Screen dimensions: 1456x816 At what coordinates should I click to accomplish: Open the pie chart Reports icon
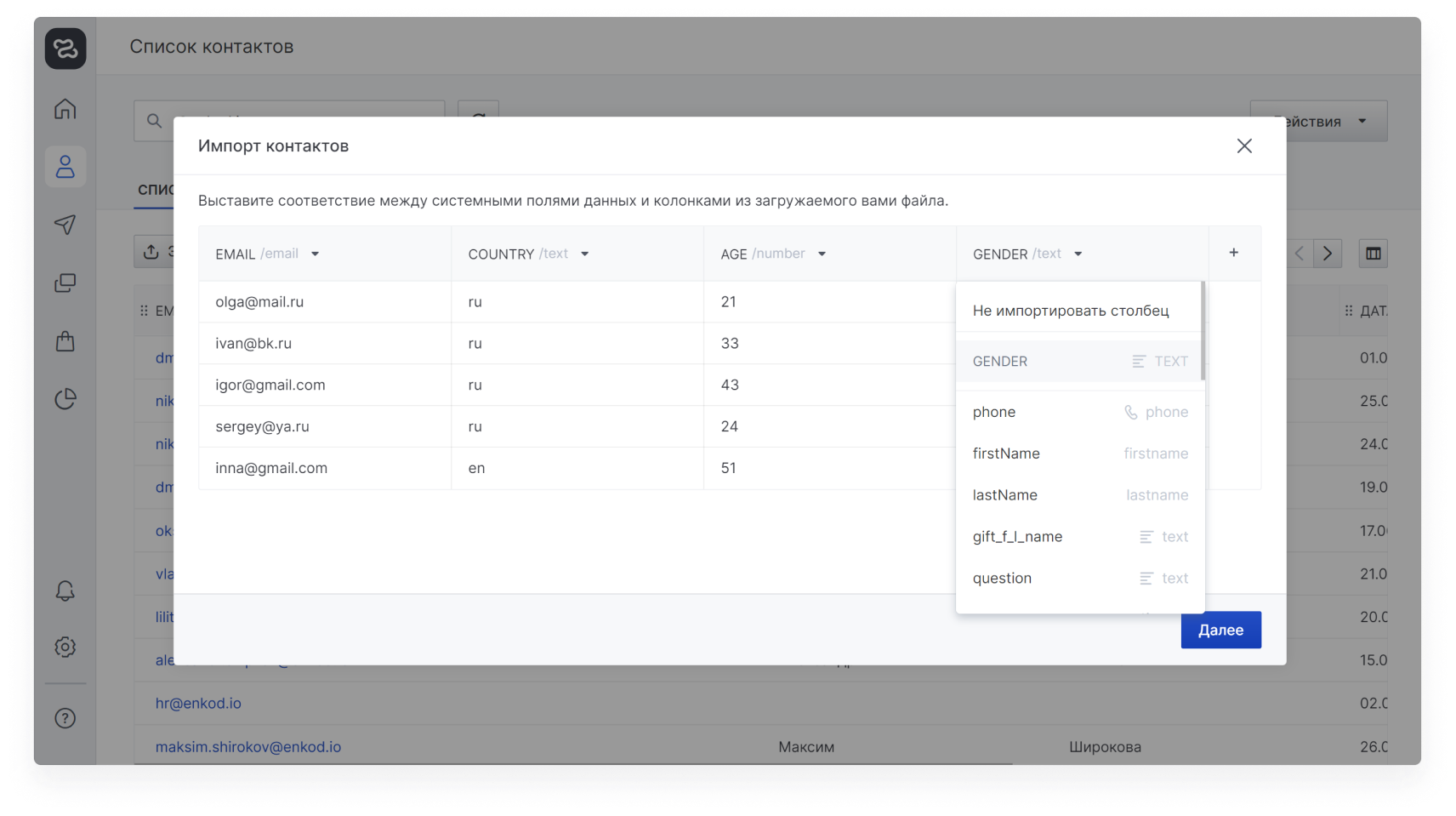[x=65, y=399]
